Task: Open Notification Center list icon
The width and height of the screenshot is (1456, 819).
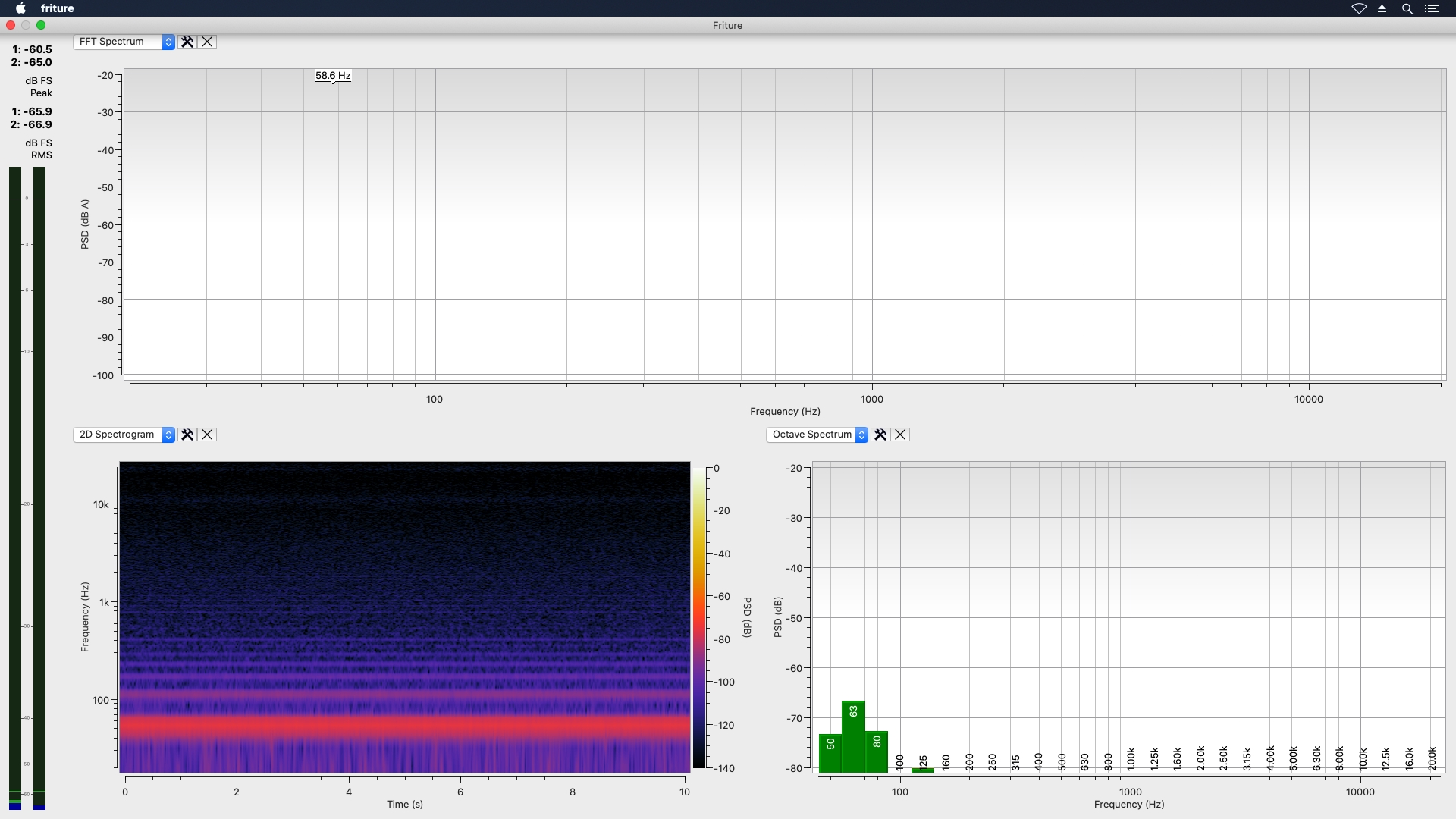Action: coord(1432,8)
